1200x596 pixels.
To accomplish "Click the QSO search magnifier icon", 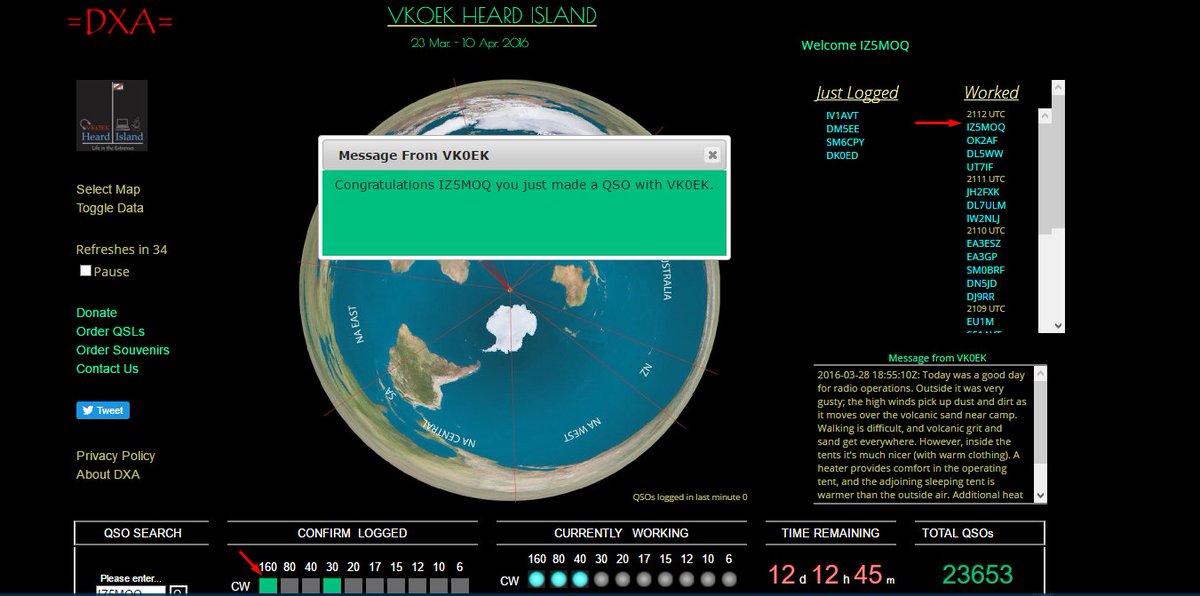I will [179, 591].
